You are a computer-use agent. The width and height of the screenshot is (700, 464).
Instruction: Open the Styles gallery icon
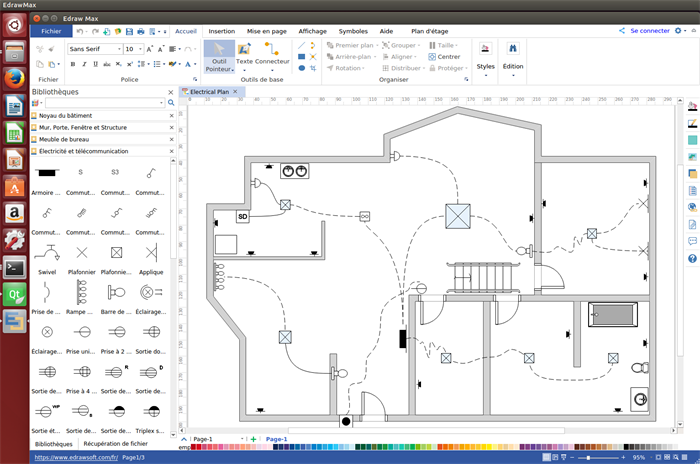tap(485, 55)
